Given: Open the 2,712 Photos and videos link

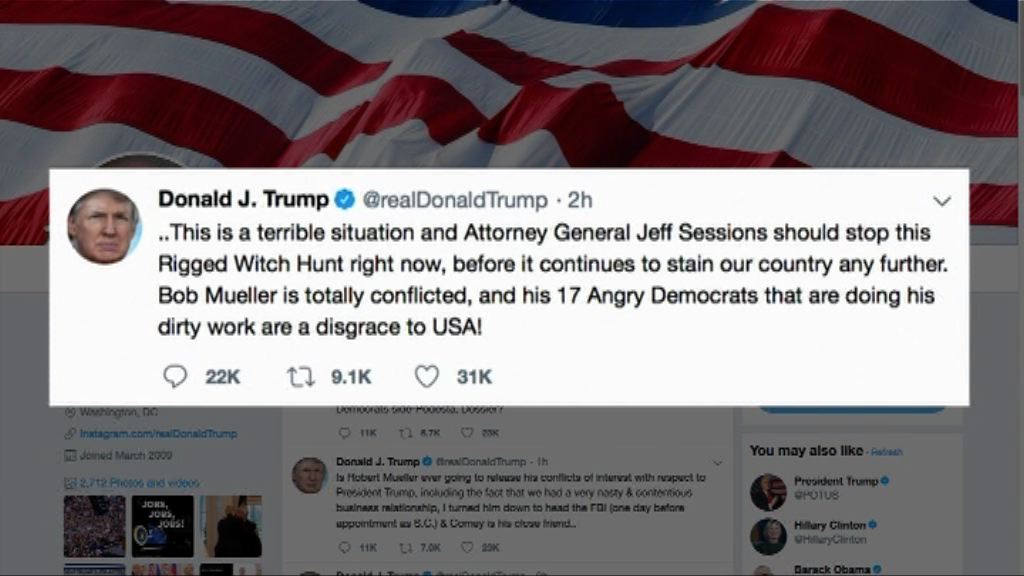Looking at the screenshot, I should pyautogui.click(x=139, y=483).
